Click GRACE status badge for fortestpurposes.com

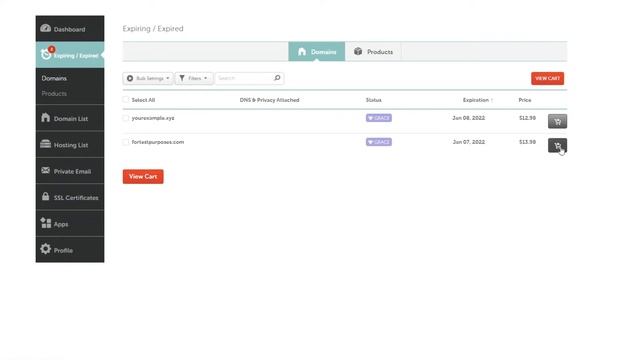click(x=379, y=142)
